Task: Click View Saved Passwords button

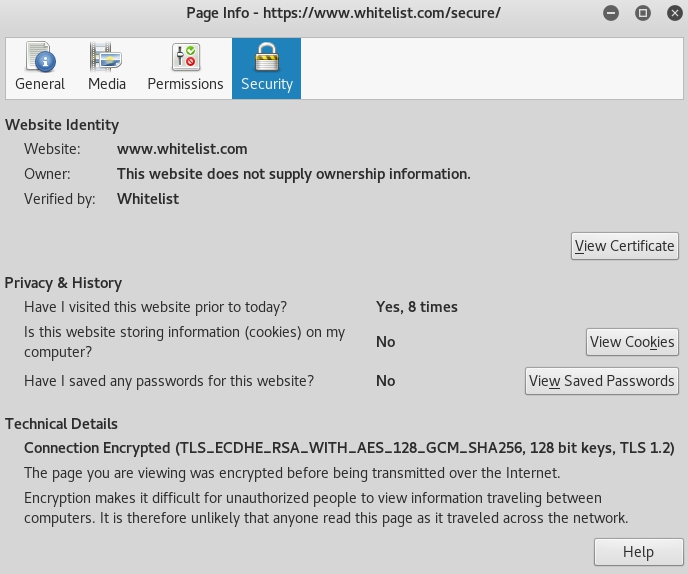Action: [x=602, y=380]
